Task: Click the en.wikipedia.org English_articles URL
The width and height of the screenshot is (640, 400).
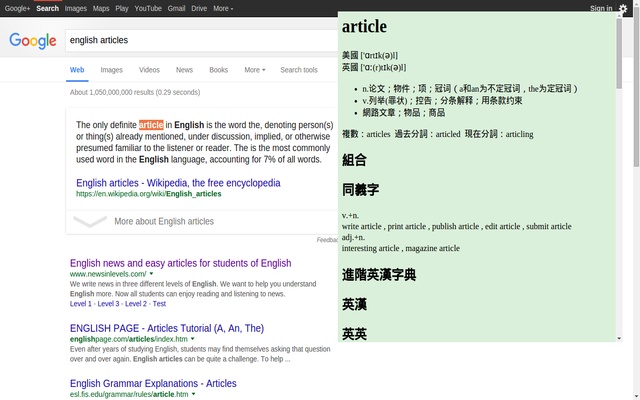Action: (149, 194)
